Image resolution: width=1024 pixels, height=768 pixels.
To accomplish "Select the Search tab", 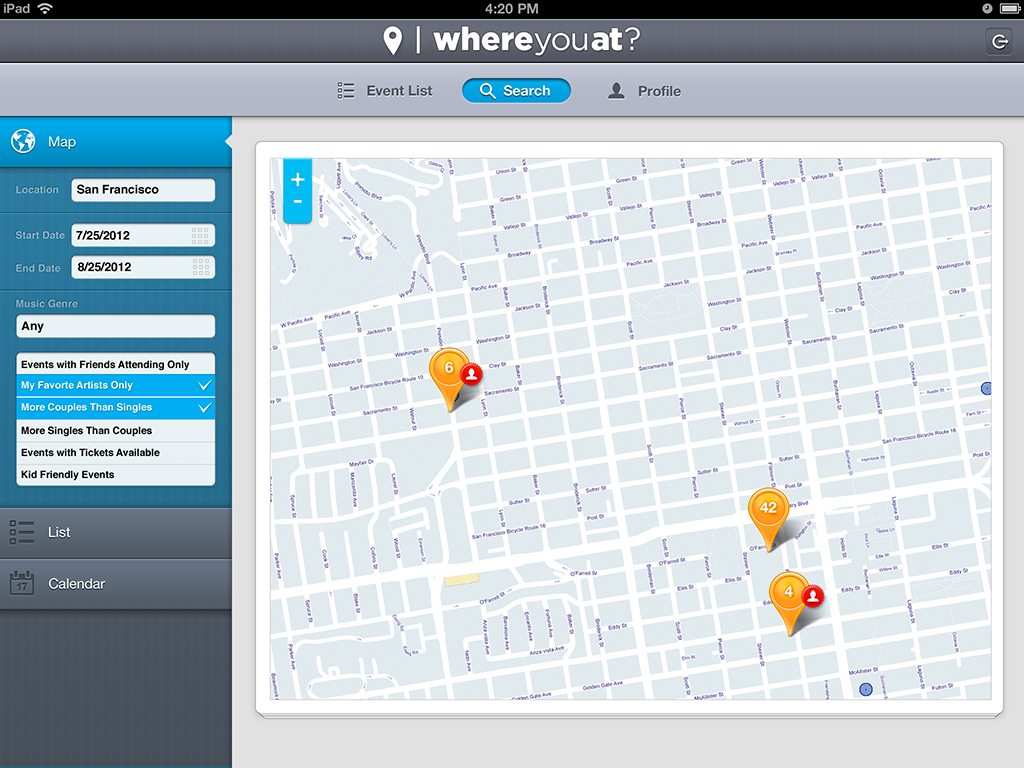I will (x=517, y=91).
